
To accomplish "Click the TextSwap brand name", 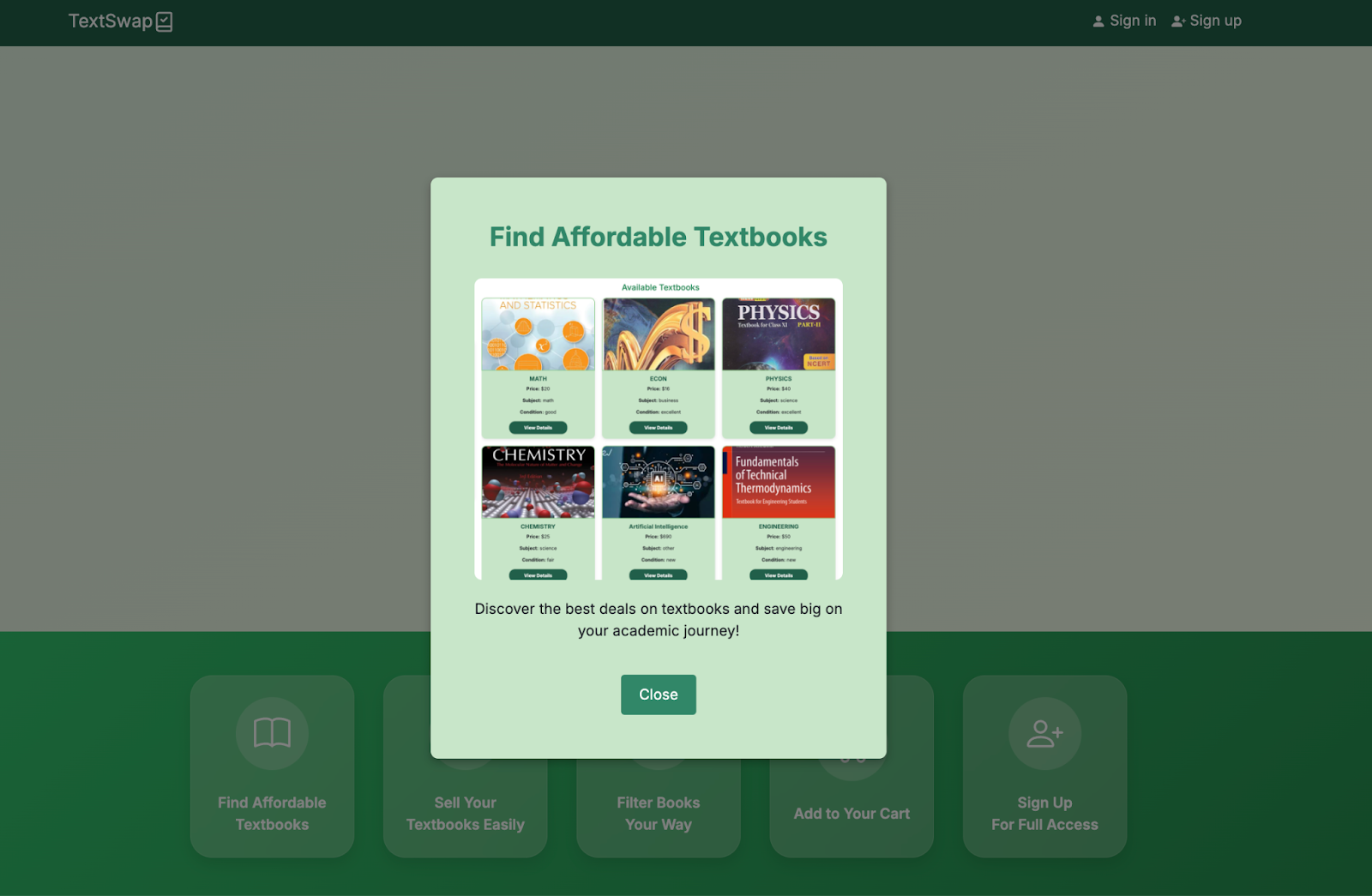I will coord(110,21).
